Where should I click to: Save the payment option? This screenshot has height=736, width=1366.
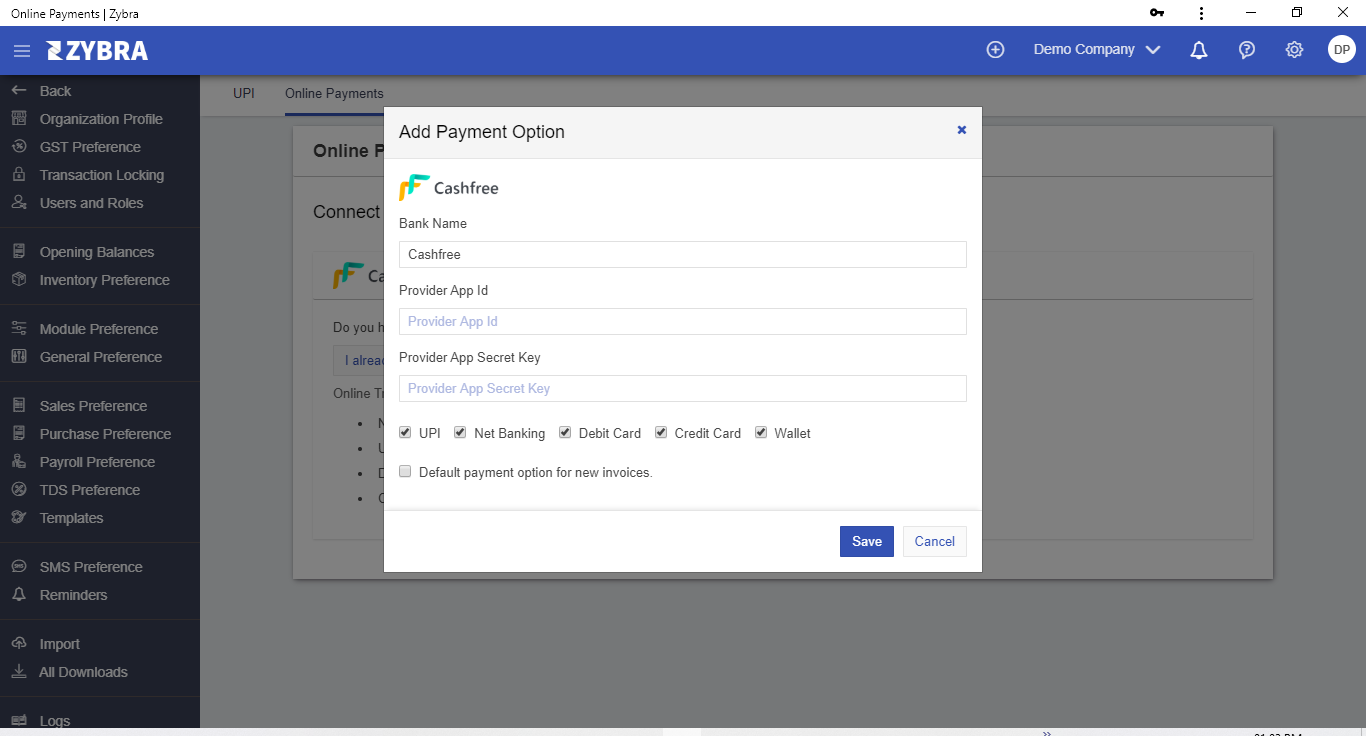tap(867, 541)
